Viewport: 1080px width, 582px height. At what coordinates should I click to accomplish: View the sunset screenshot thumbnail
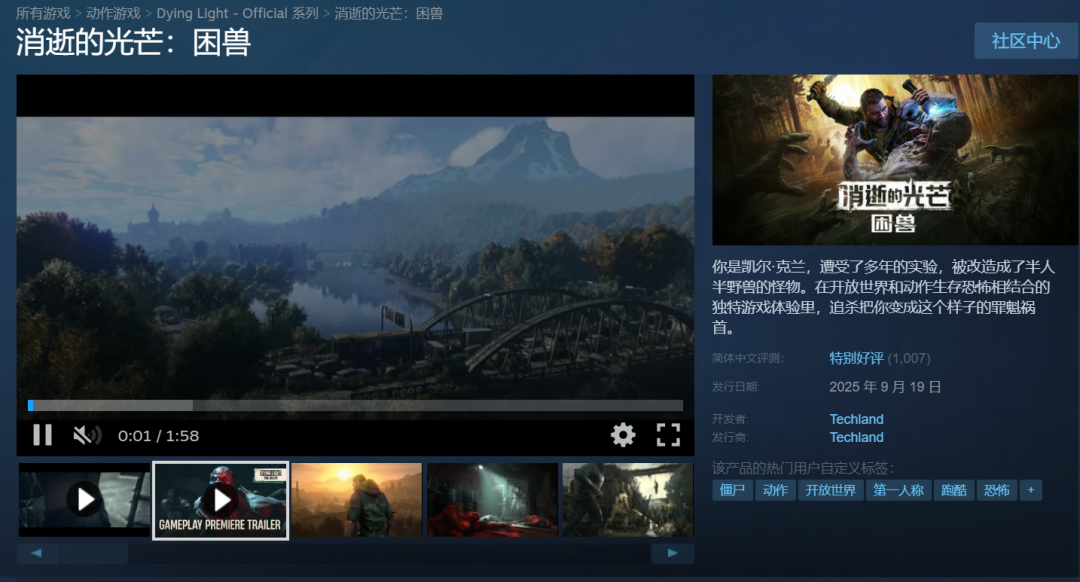click(x=357, y=500)
